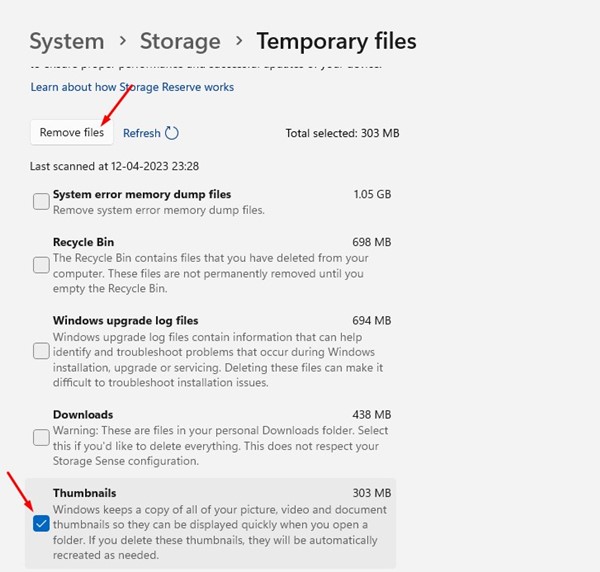Click the Downloads item title
Viewport: 600px width, 572px height.
click(x=82, y=414)
